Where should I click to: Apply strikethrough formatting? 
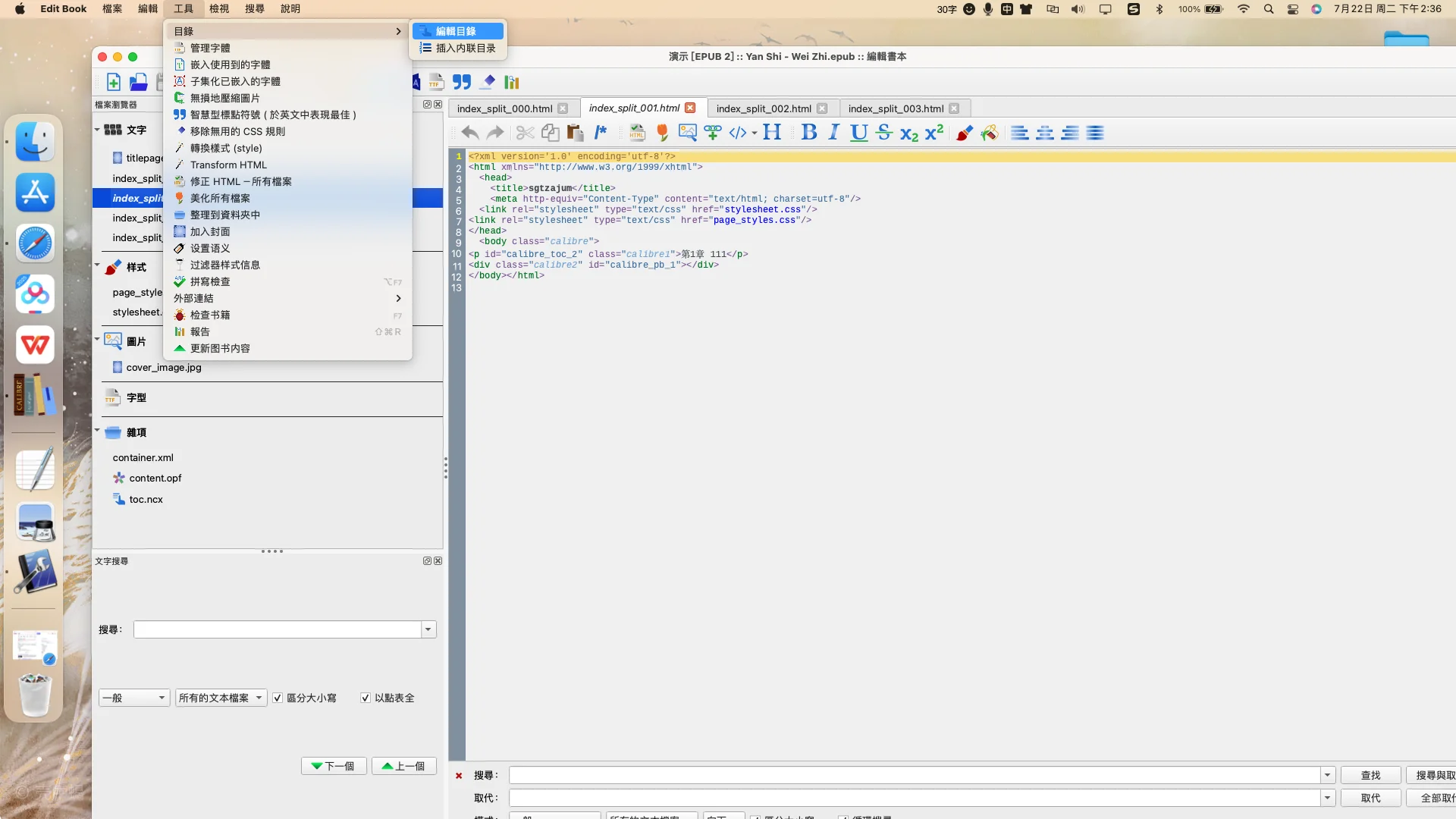click(883, 133)
